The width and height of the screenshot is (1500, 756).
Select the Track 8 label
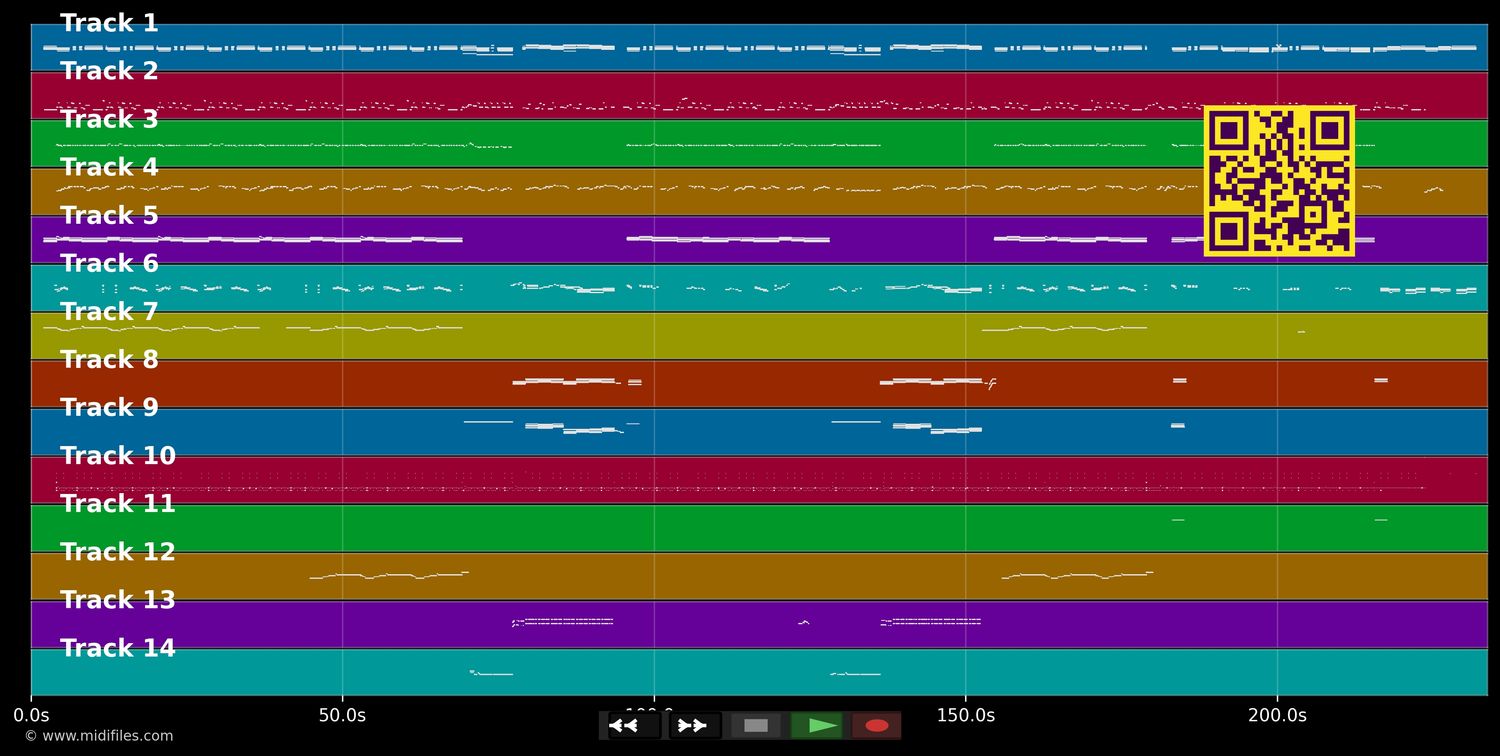point(109,359)
